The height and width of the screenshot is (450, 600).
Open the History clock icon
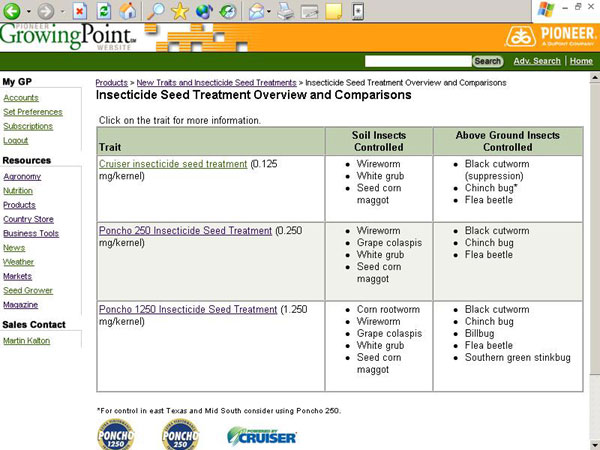tap(228, 11)
